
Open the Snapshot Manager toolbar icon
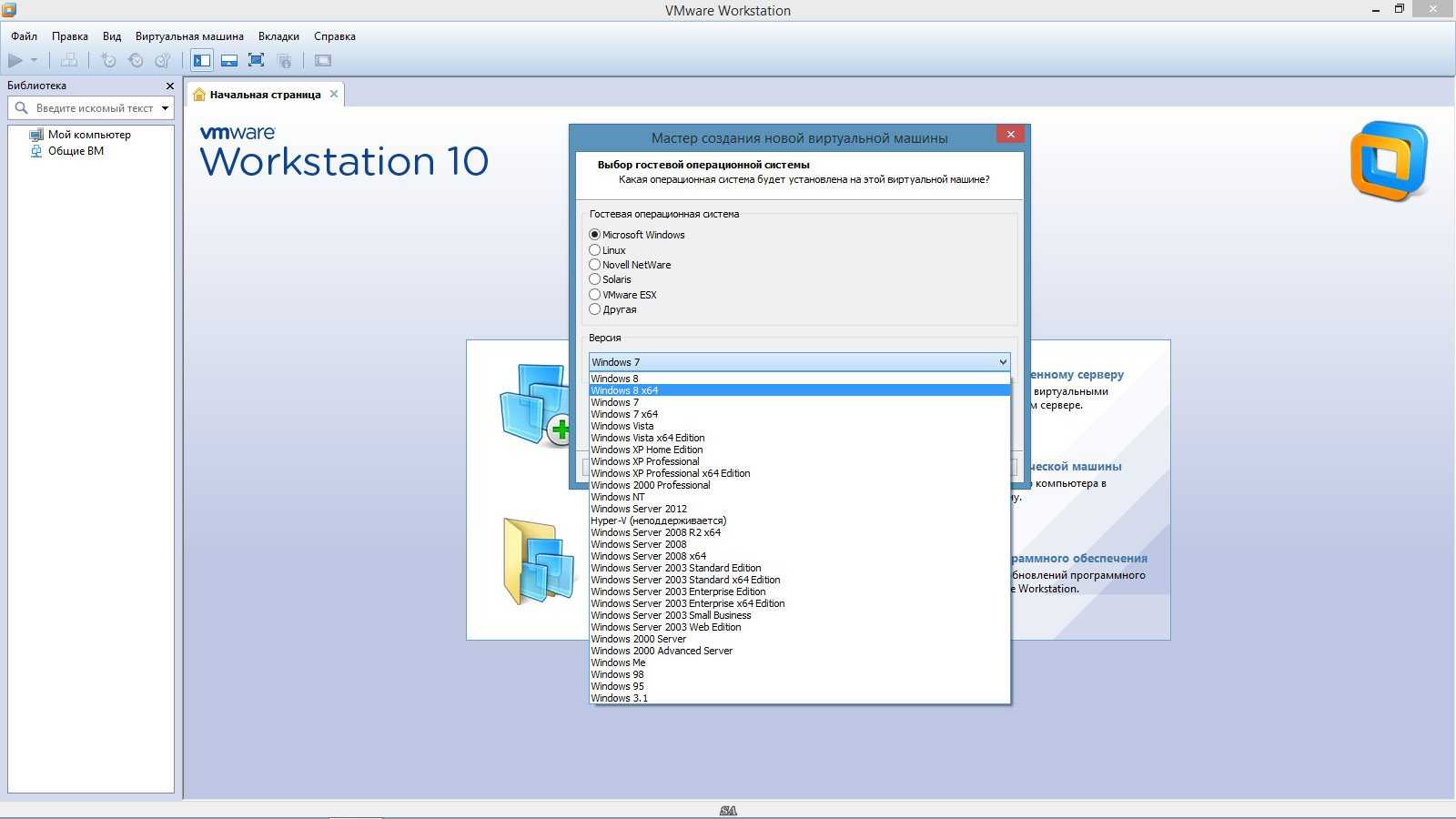[163, 60]
